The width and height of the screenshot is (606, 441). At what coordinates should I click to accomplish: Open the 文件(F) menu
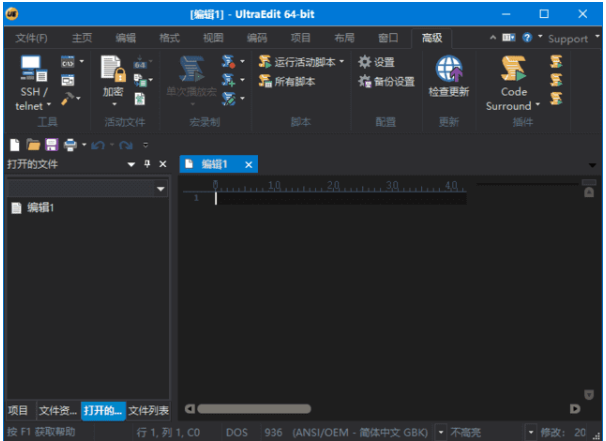coord(31,38)
